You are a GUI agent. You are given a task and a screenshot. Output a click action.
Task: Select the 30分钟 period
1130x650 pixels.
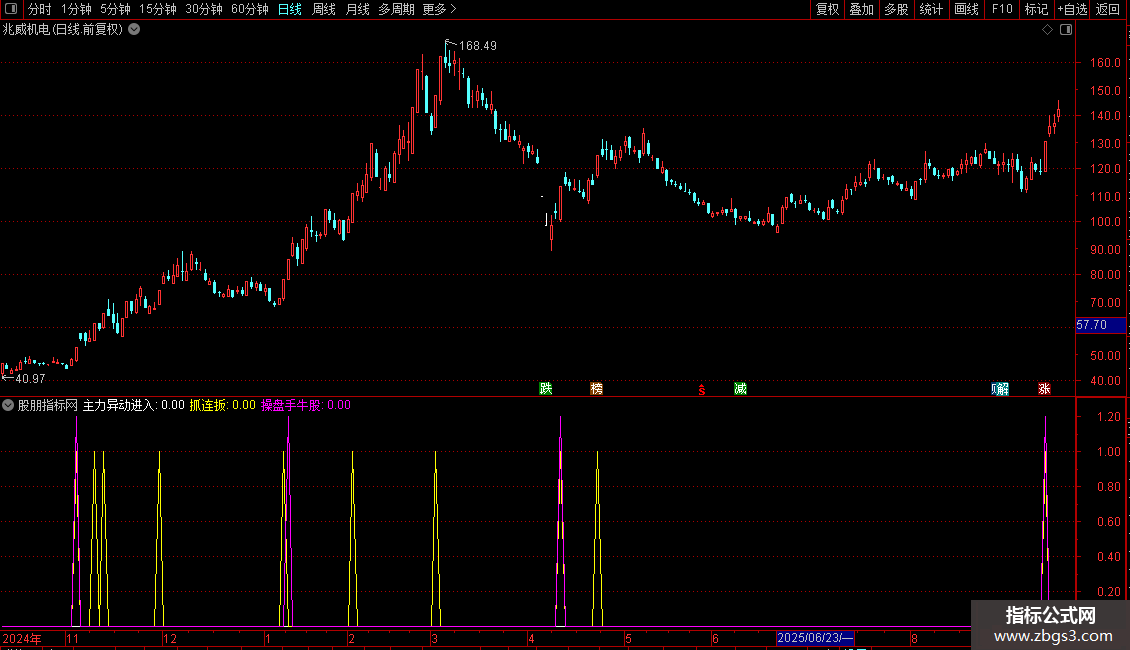(204, 9)
